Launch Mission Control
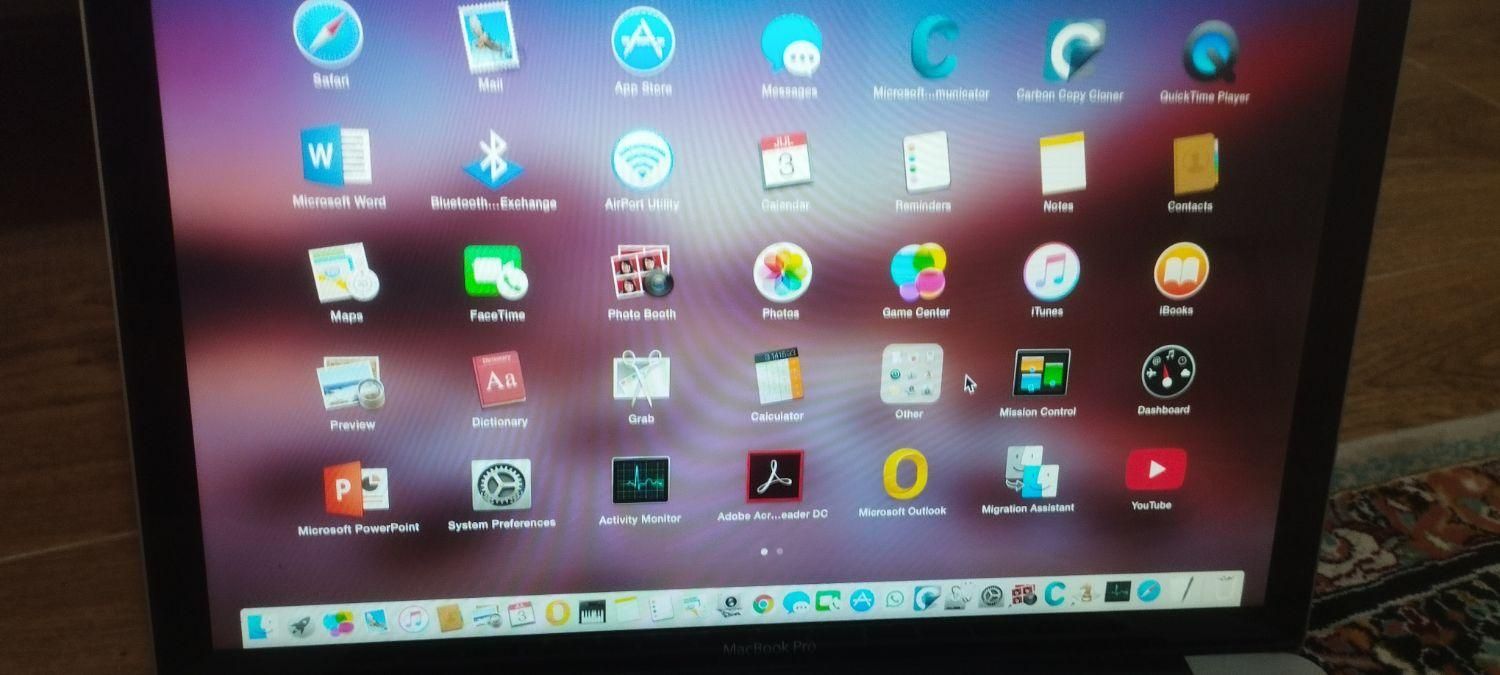 pyautogui.click(x=1041, y=373)
